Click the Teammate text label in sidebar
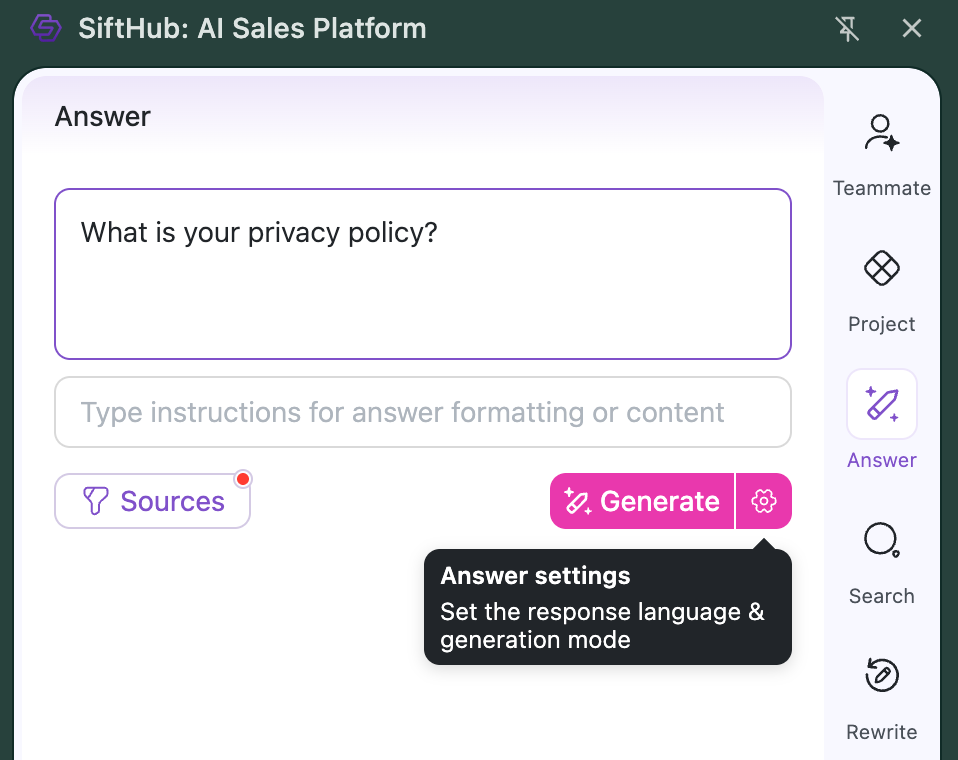The width and height of the screenshot is (958, 760). coord(881,188)
